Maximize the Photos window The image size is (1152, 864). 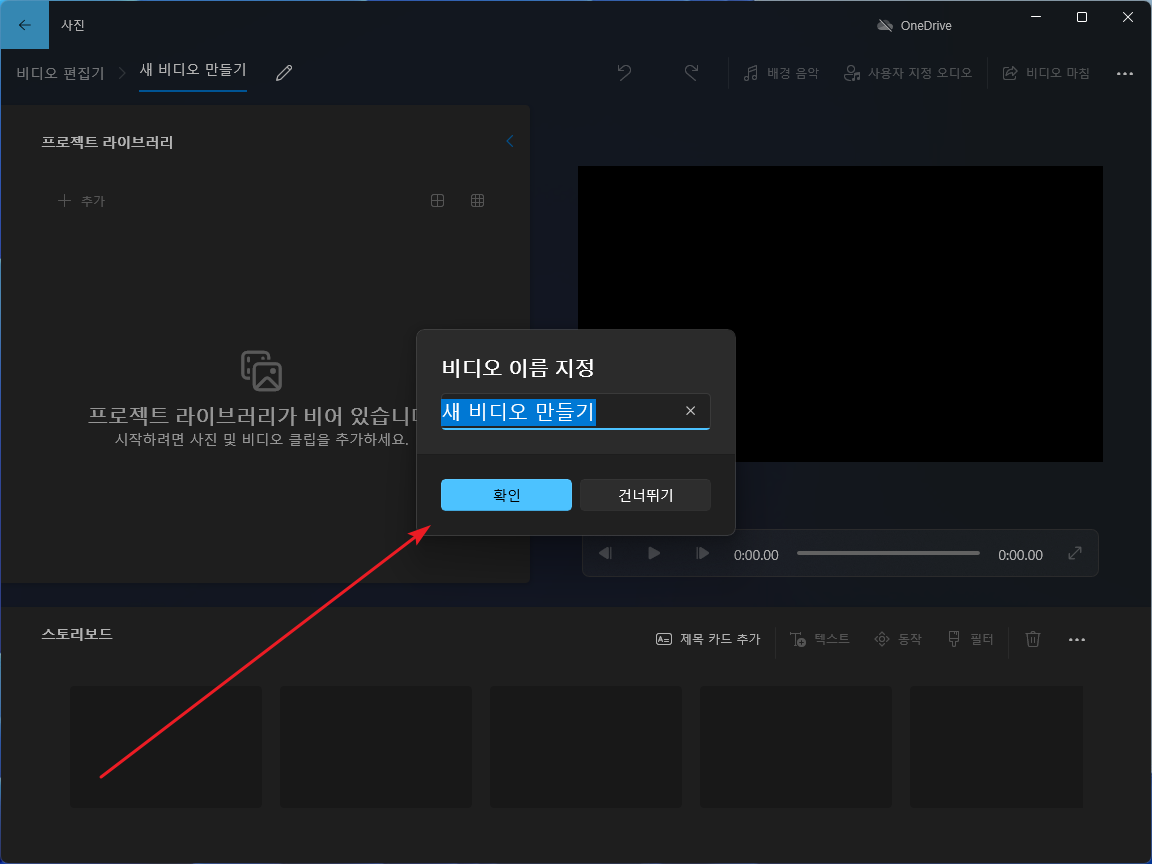click(1081, 17)
